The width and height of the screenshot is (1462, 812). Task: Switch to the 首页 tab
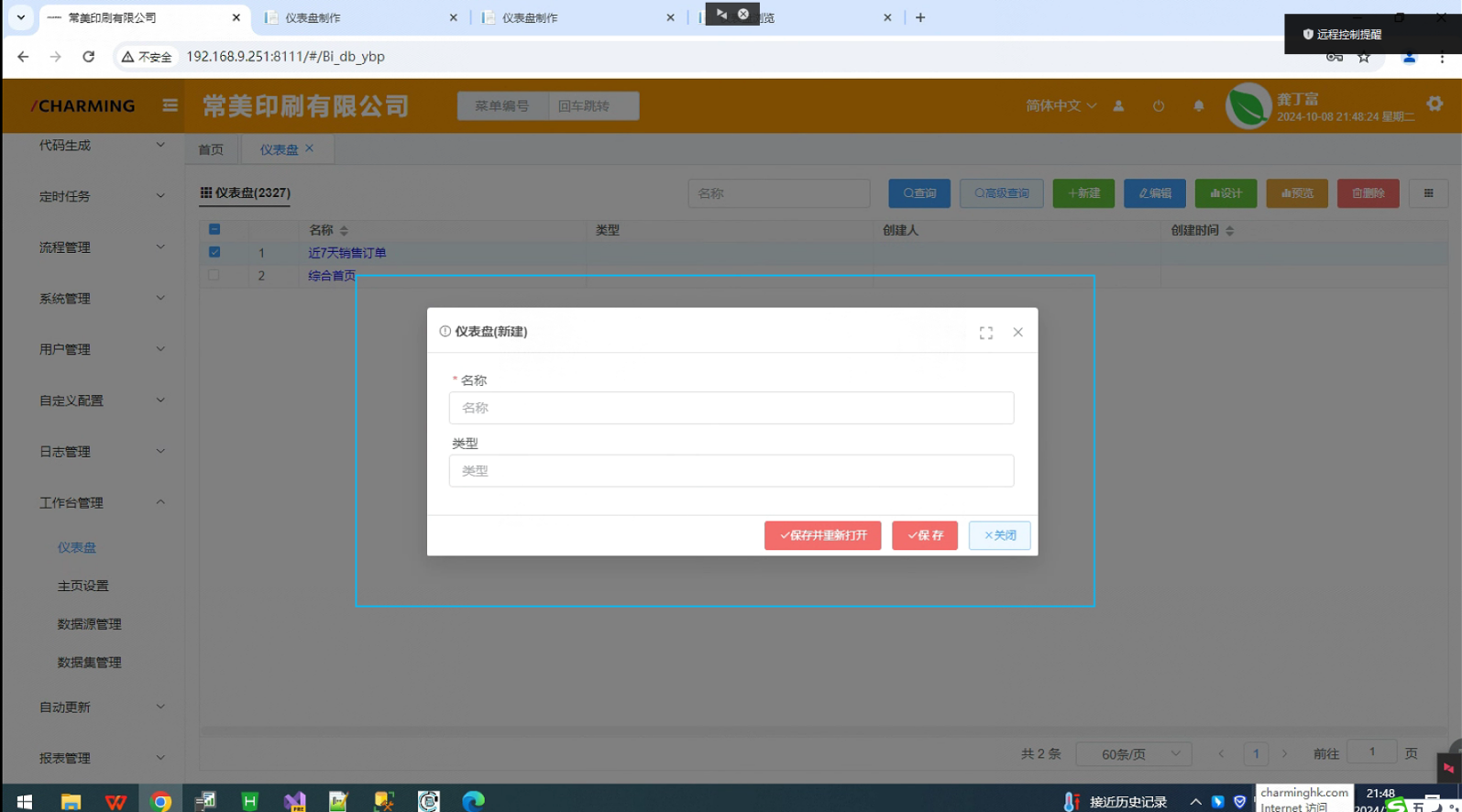point(211,149)
